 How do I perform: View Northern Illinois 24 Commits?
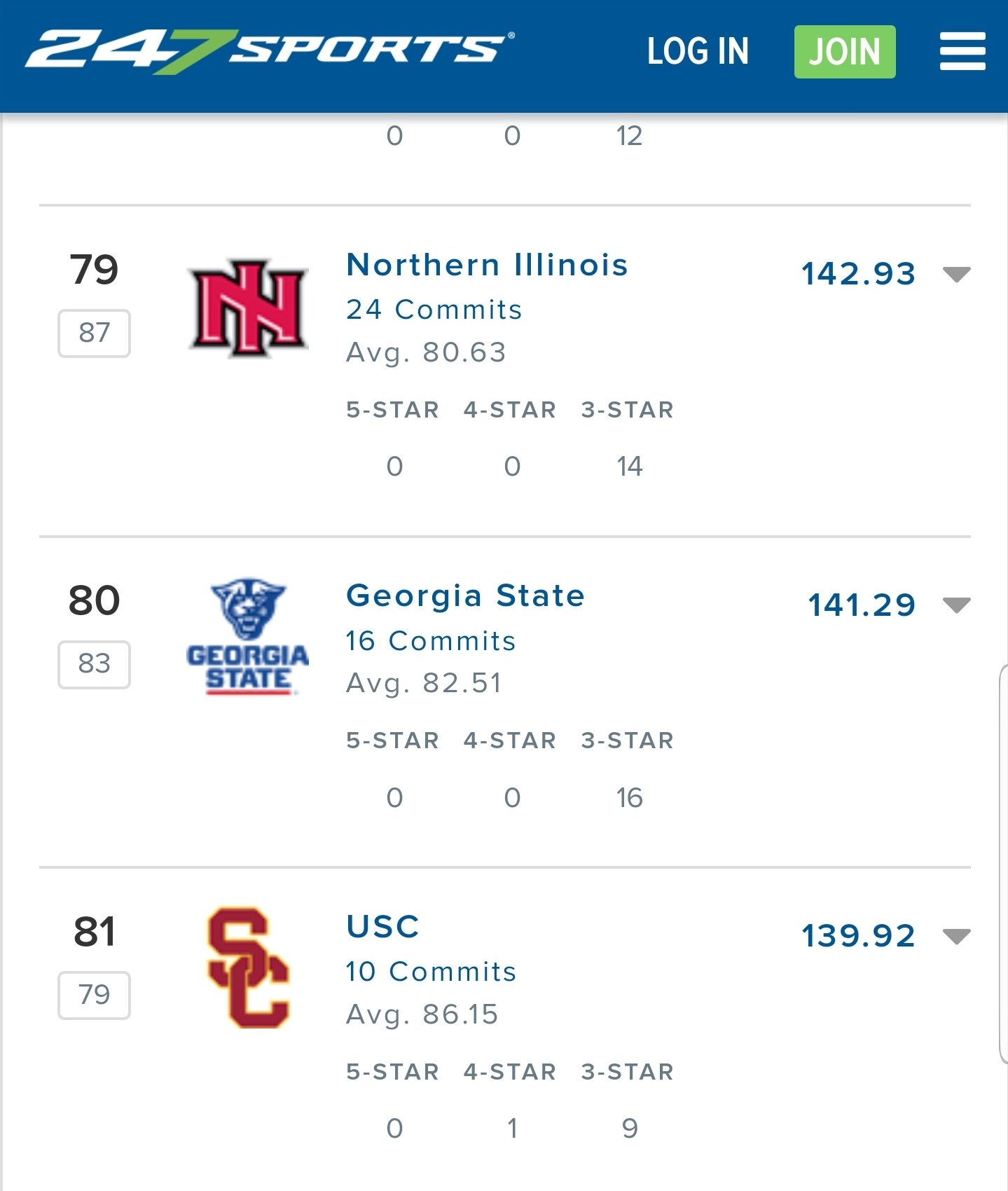click(434, 309)
